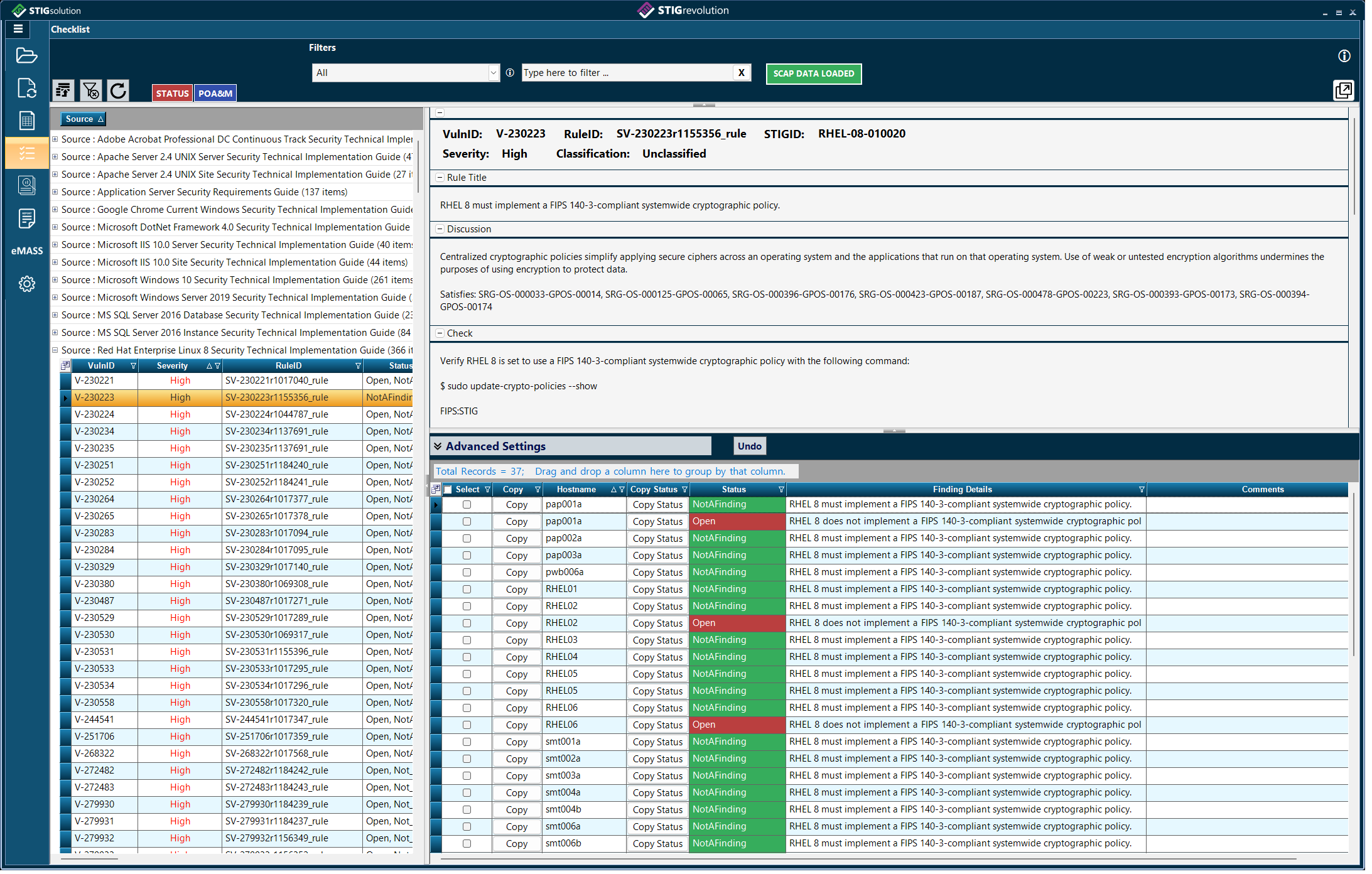Check the pap002a row checkbox

[467, 539]
